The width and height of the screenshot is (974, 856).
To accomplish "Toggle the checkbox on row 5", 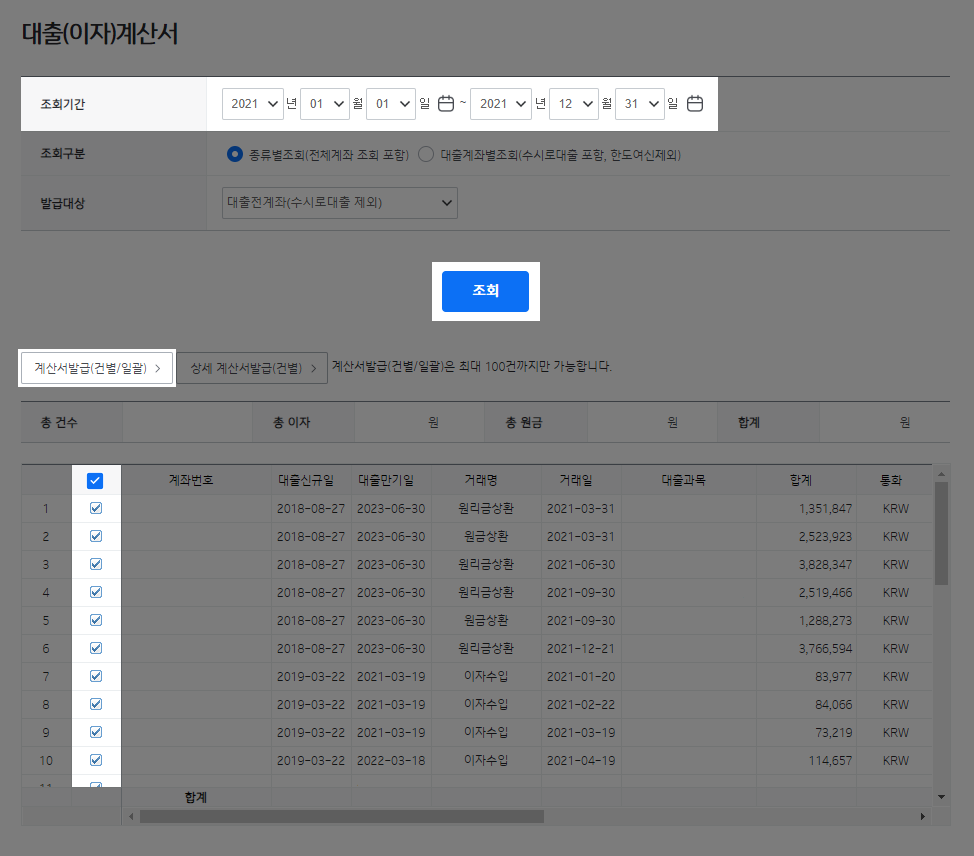I will 95,620.
